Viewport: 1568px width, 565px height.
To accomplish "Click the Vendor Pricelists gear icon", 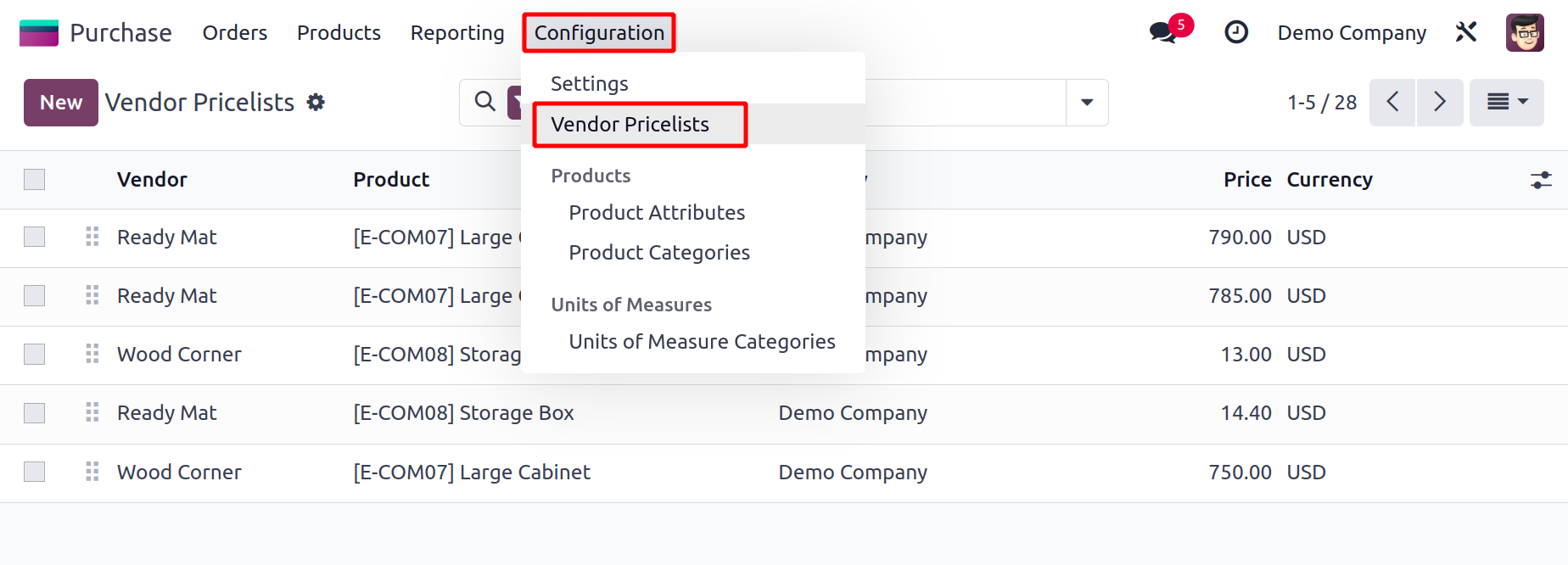I will (316, 103).
